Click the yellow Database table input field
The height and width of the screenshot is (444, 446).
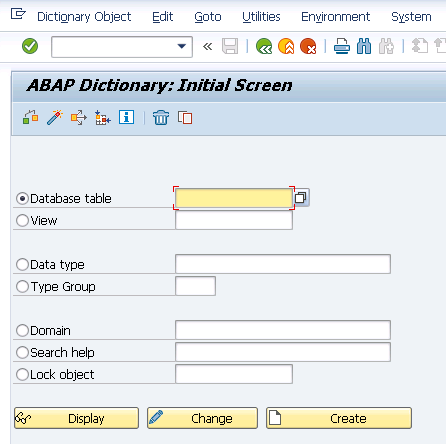click(x=234, y=198)
